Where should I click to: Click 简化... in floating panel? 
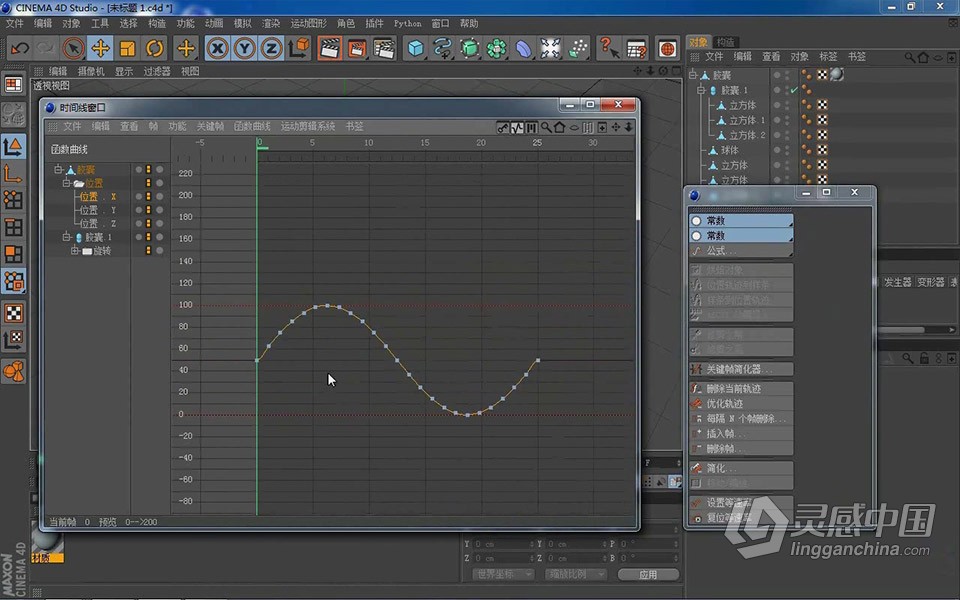[741, 468]
